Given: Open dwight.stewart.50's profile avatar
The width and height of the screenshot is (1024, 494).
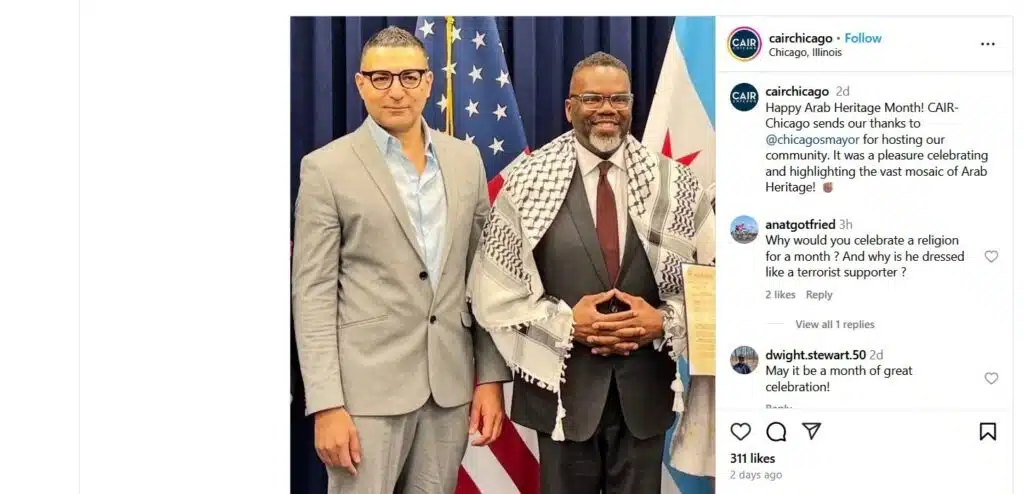Looking at the screenshot, I should [744, 360].
